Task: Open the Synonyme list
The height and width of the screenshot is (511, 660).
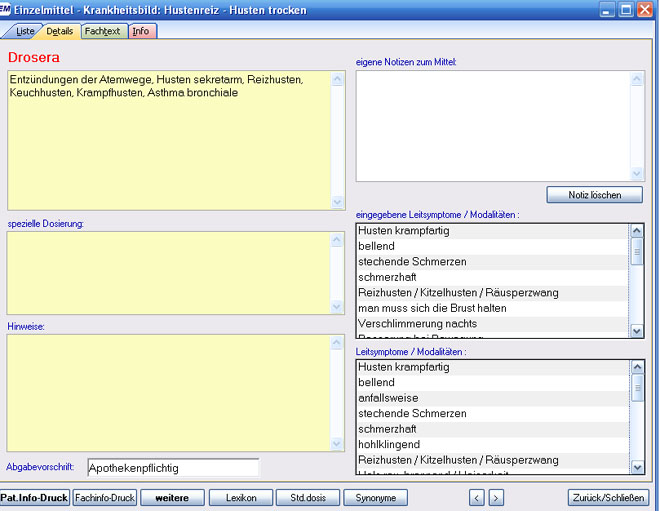Action: click(375, 498)
